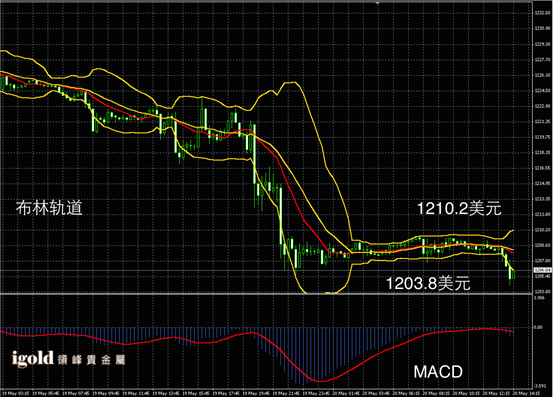Click the 20 May 14:15 time axis label

coord(526,393)
